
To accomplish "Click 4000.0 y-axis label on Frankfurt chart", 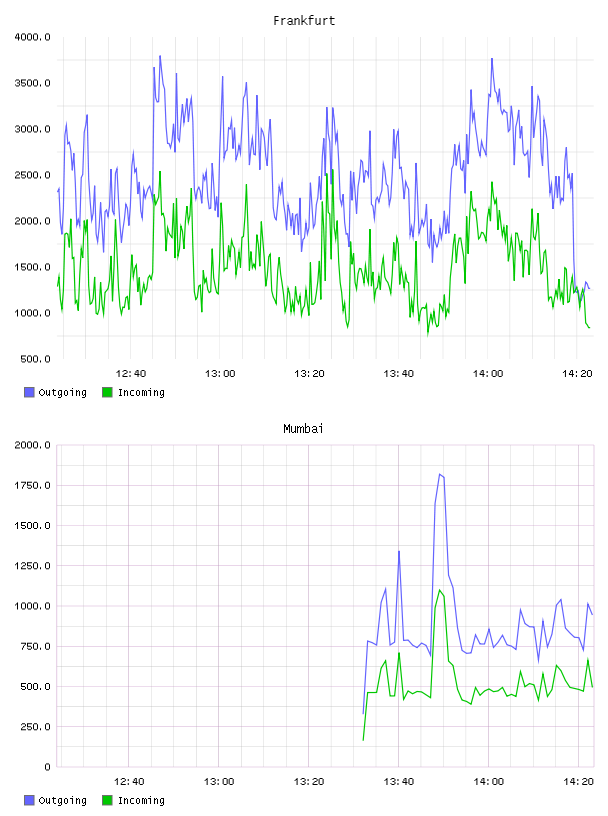I will pyautogui.click(x=32, y=37).
